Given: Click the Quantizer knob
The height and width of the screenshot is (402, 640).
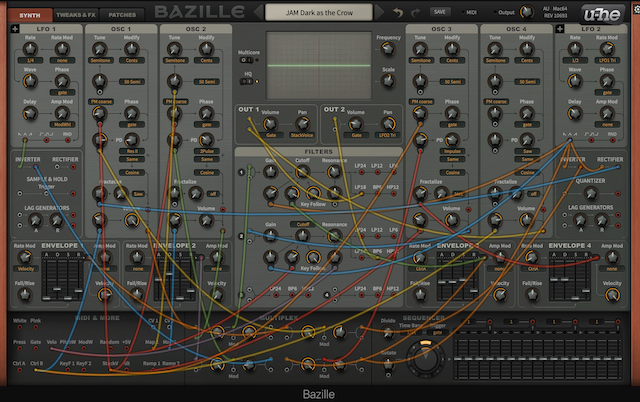Looking at the screenshot, I should (x=591, y=193).
